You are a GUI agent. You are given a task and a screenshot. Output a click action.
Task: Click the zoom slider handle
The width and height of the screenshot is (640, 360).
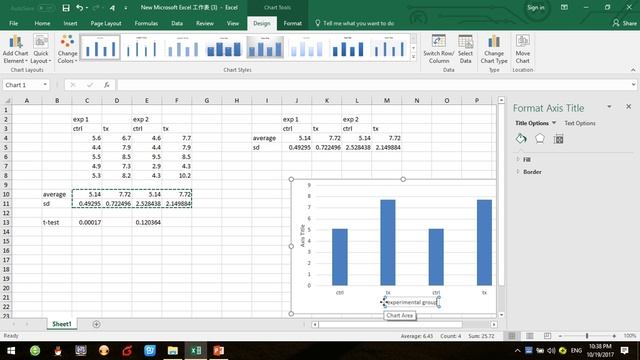587,336
